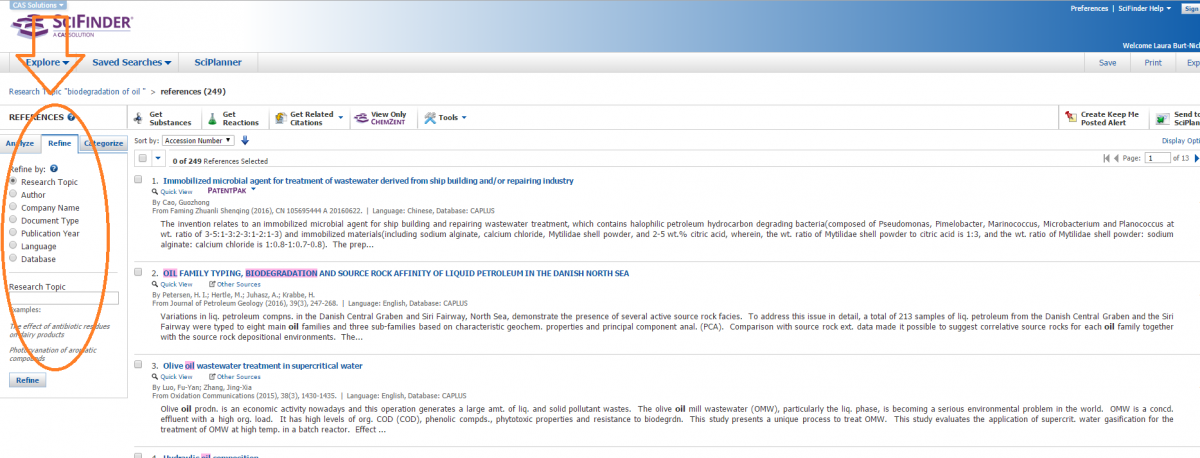Image resolution: width=1200 pixels, height=458 pixels.
Task: Switch to the Categorize tab
Action: tap(103, 143)
